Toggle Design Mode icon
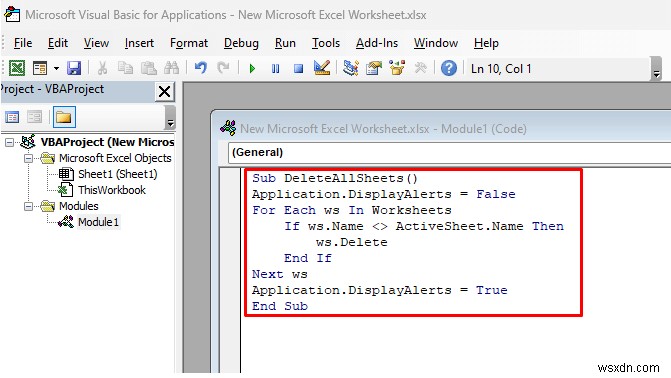 click(x=322, y=68)
